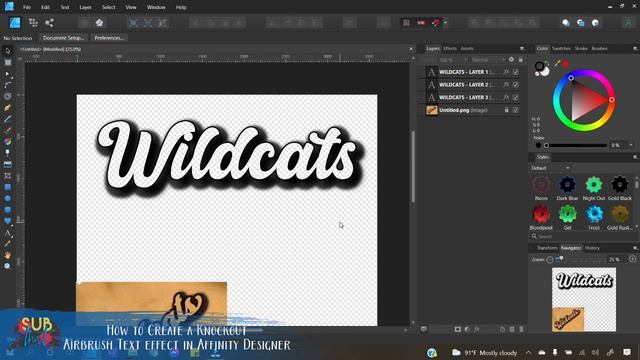The image size is (640, 360).
Task: Open the Layers panel options menu
Action: tap(522, 49)
